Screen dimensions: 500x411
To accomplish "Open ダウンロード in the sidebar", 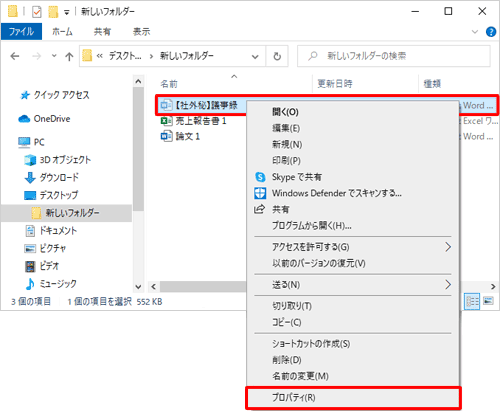I will (x=52, y=177).
